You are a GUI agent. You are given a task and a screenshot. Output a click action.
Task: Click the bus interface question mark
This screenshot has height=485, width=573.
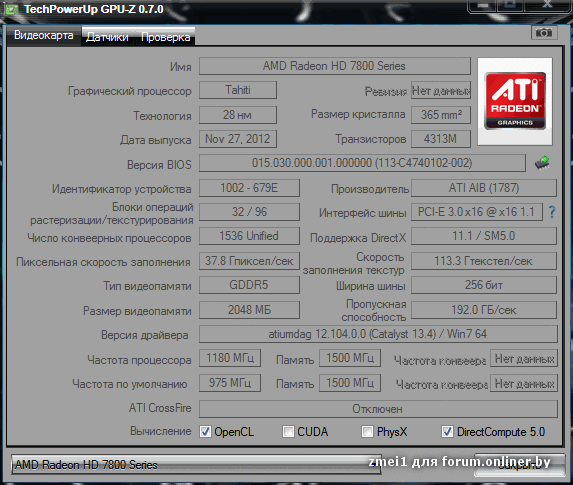click(552, 212)
